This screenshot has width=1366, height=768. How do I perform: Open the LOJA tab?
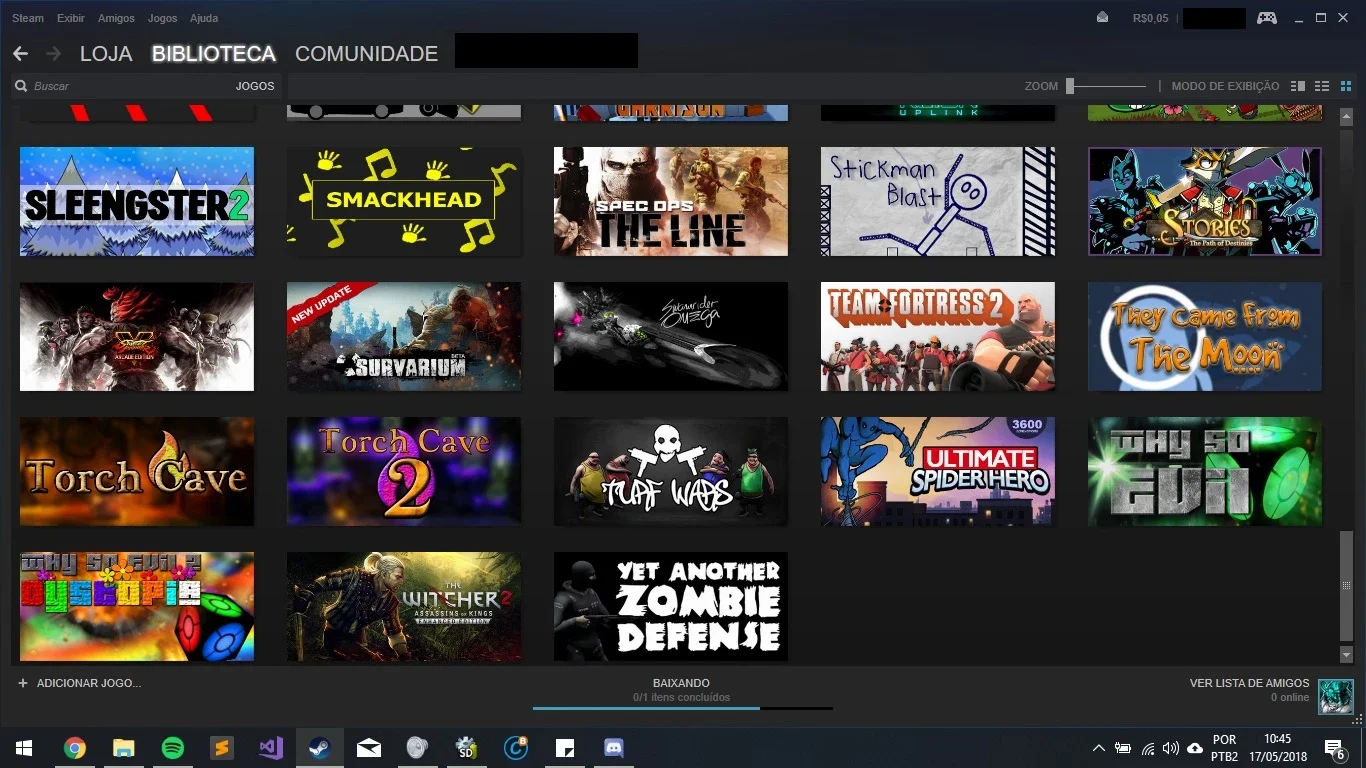(x=106, y=54)
